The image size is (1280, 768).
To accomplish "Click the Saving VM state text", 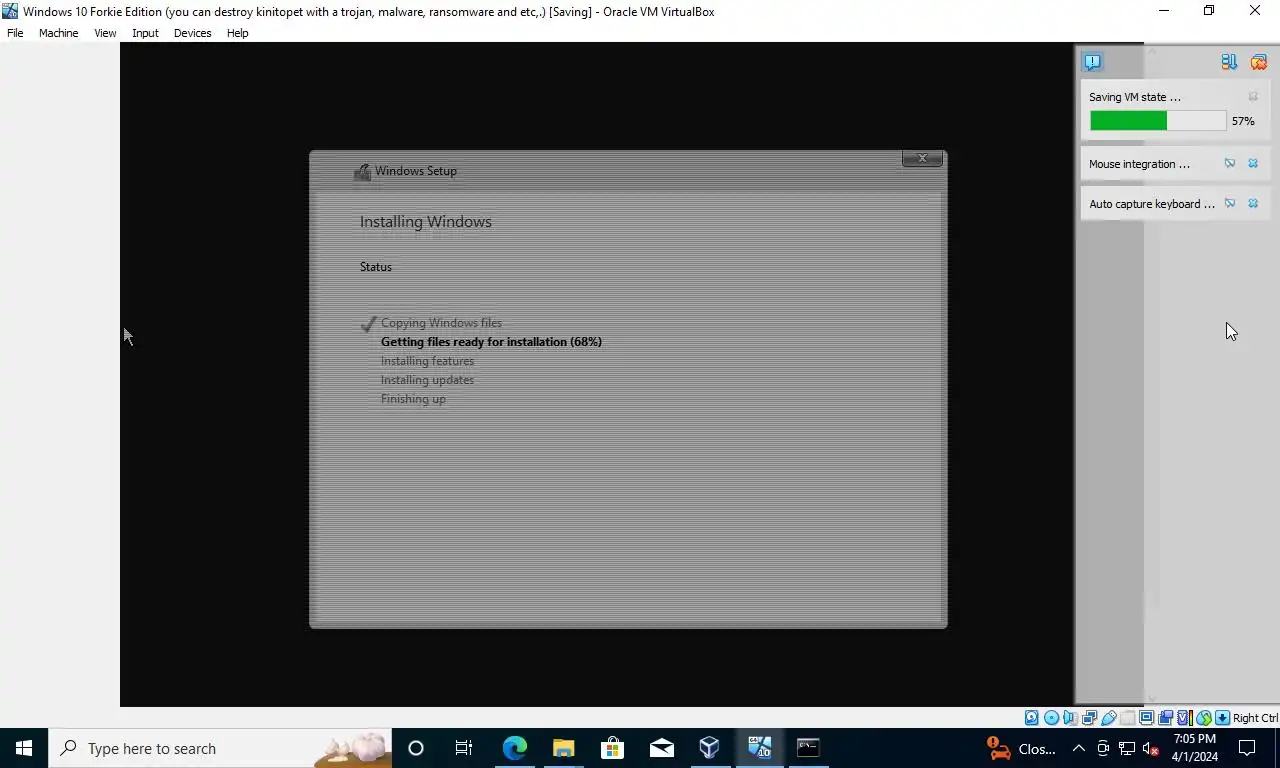I will click(x=1135, y=97).
